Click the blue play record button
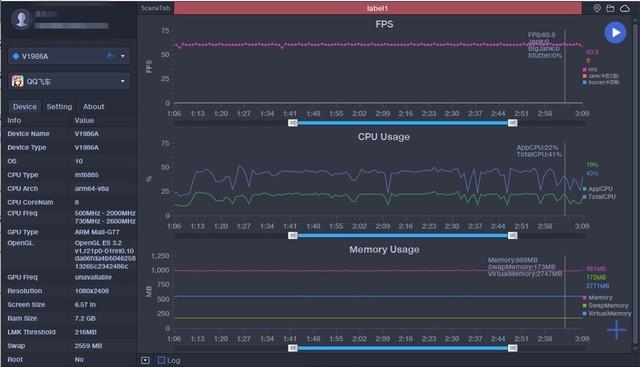The height and width of the screenshot is (367, 640). click(615, 33)
